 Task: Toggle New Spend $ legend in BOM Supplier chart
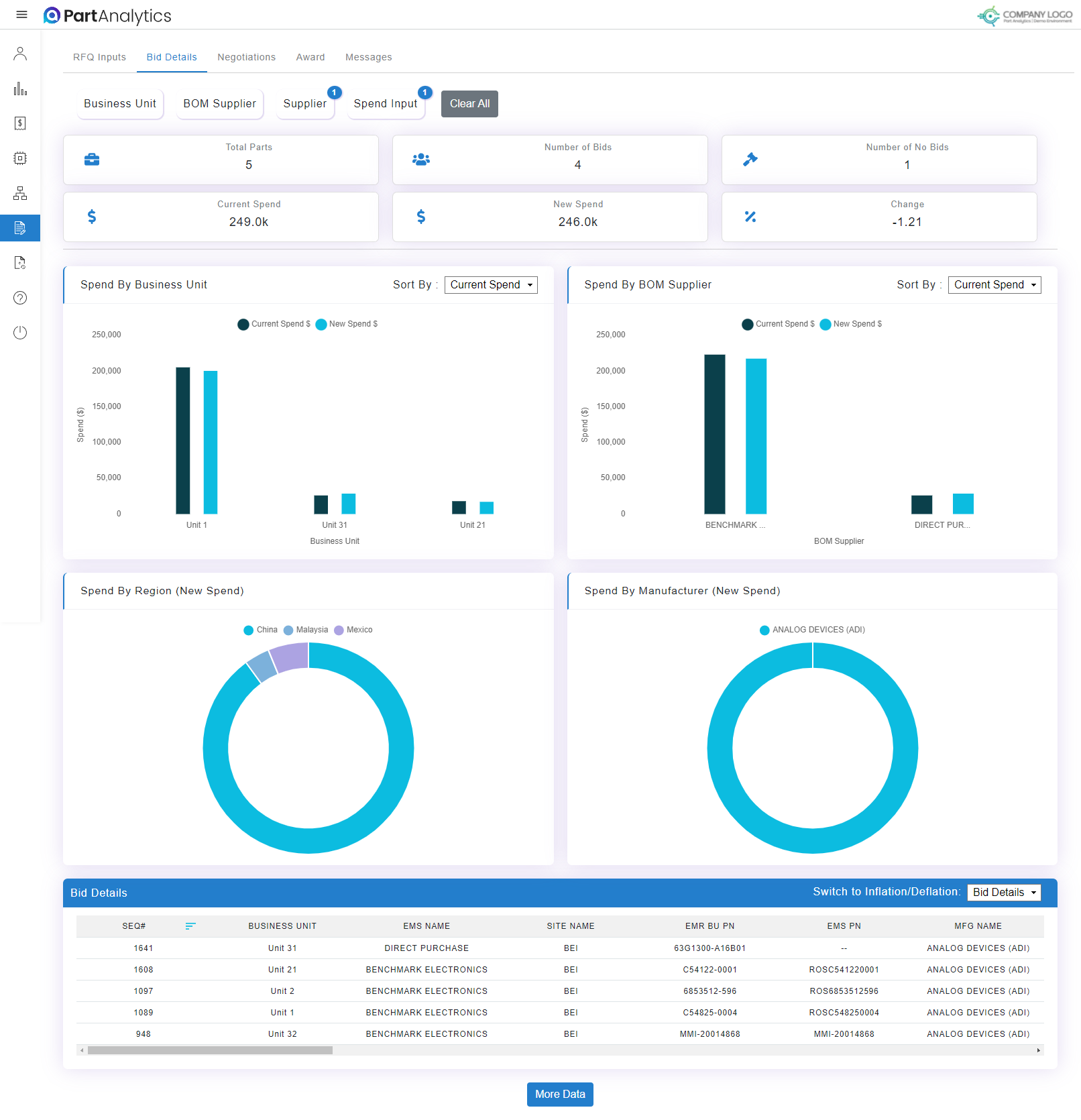[x=851, y=324]
